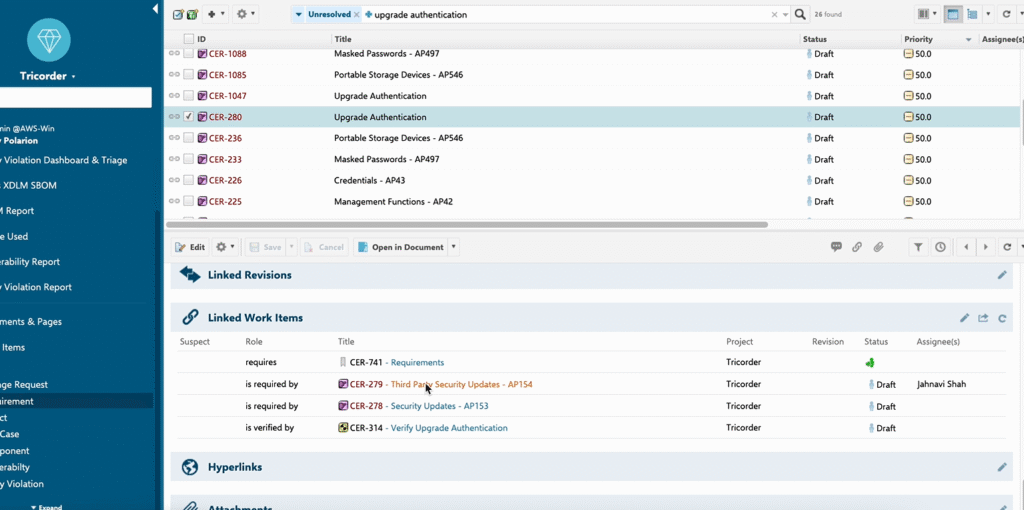This screenshot has width=1024, height=510.
Task: Click the Edit button
Action: 190,247
